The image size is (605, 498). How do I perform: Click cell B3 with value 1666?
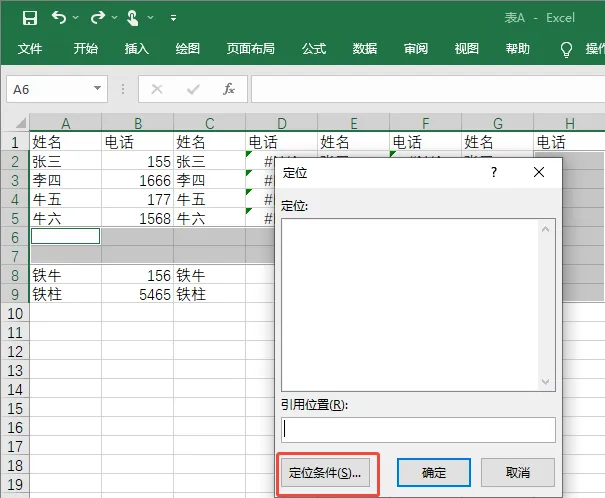tap(138, 180)
